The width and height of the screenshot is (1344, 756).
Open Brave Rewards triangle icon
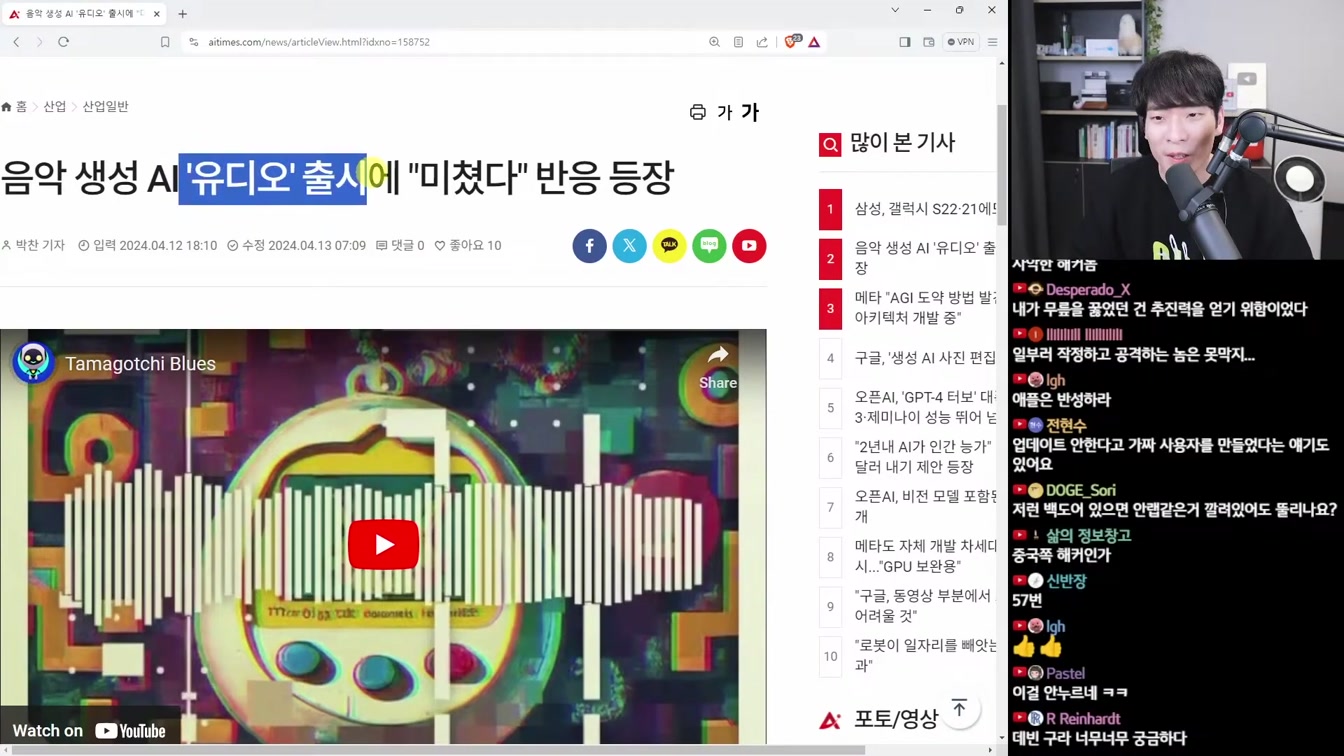pos(814,42)
